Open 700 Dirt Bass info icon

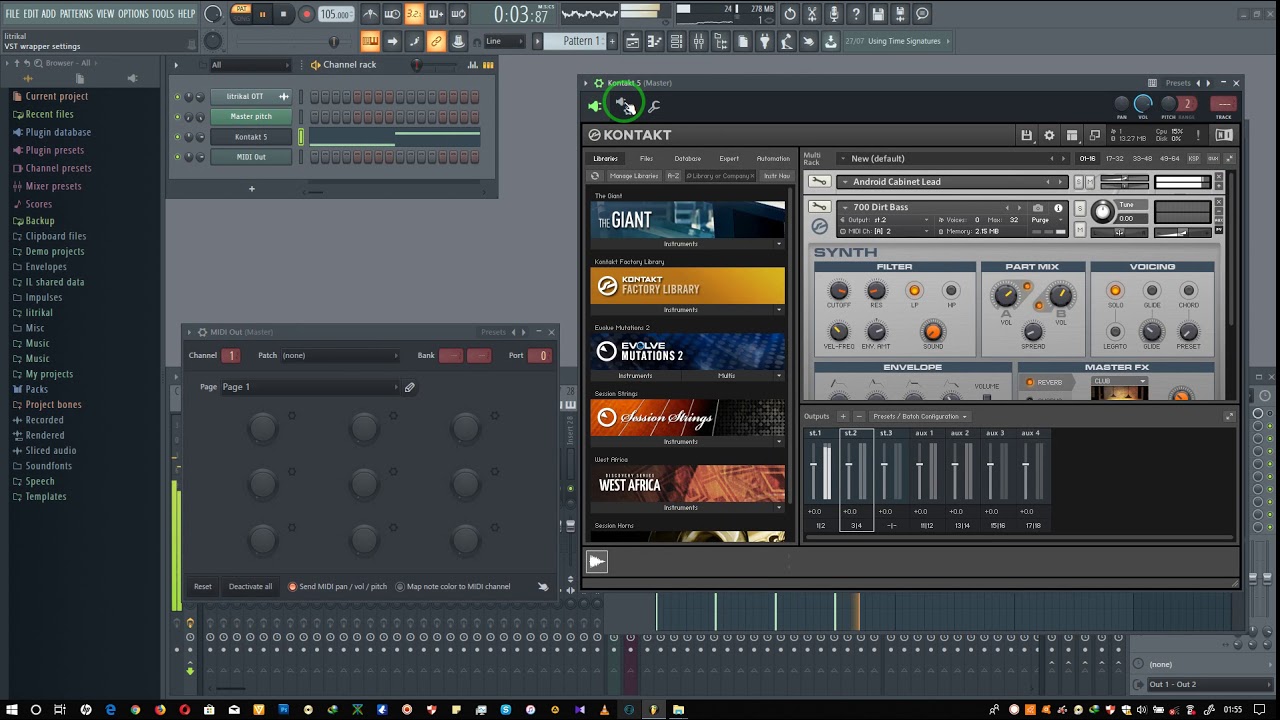pyautogui.click(x=1058, y=208)
